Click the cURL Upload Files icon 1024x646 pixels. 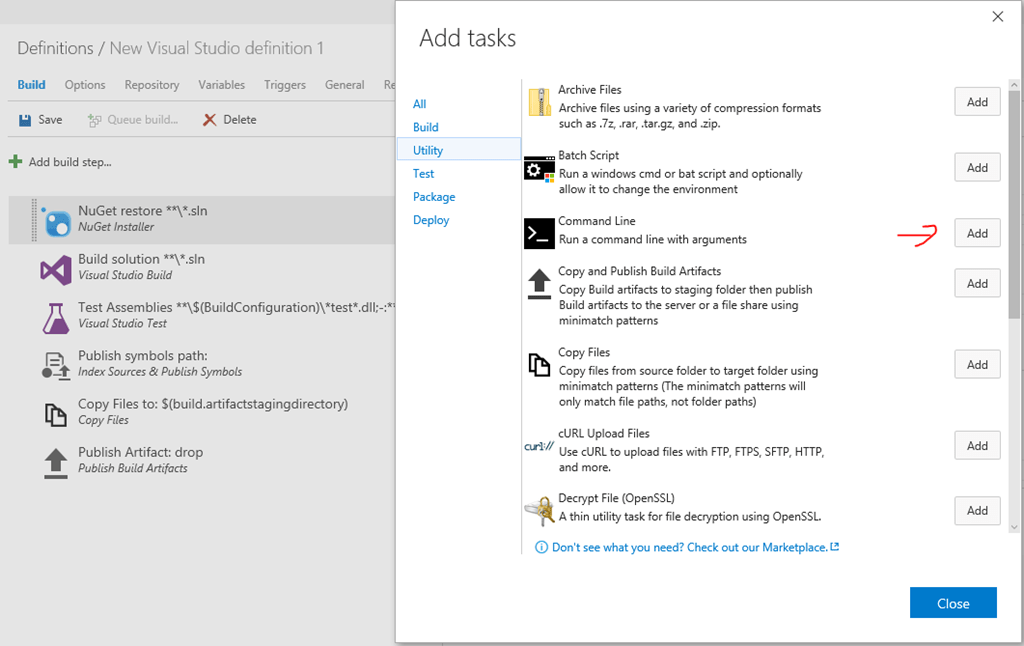pos(539,446)
